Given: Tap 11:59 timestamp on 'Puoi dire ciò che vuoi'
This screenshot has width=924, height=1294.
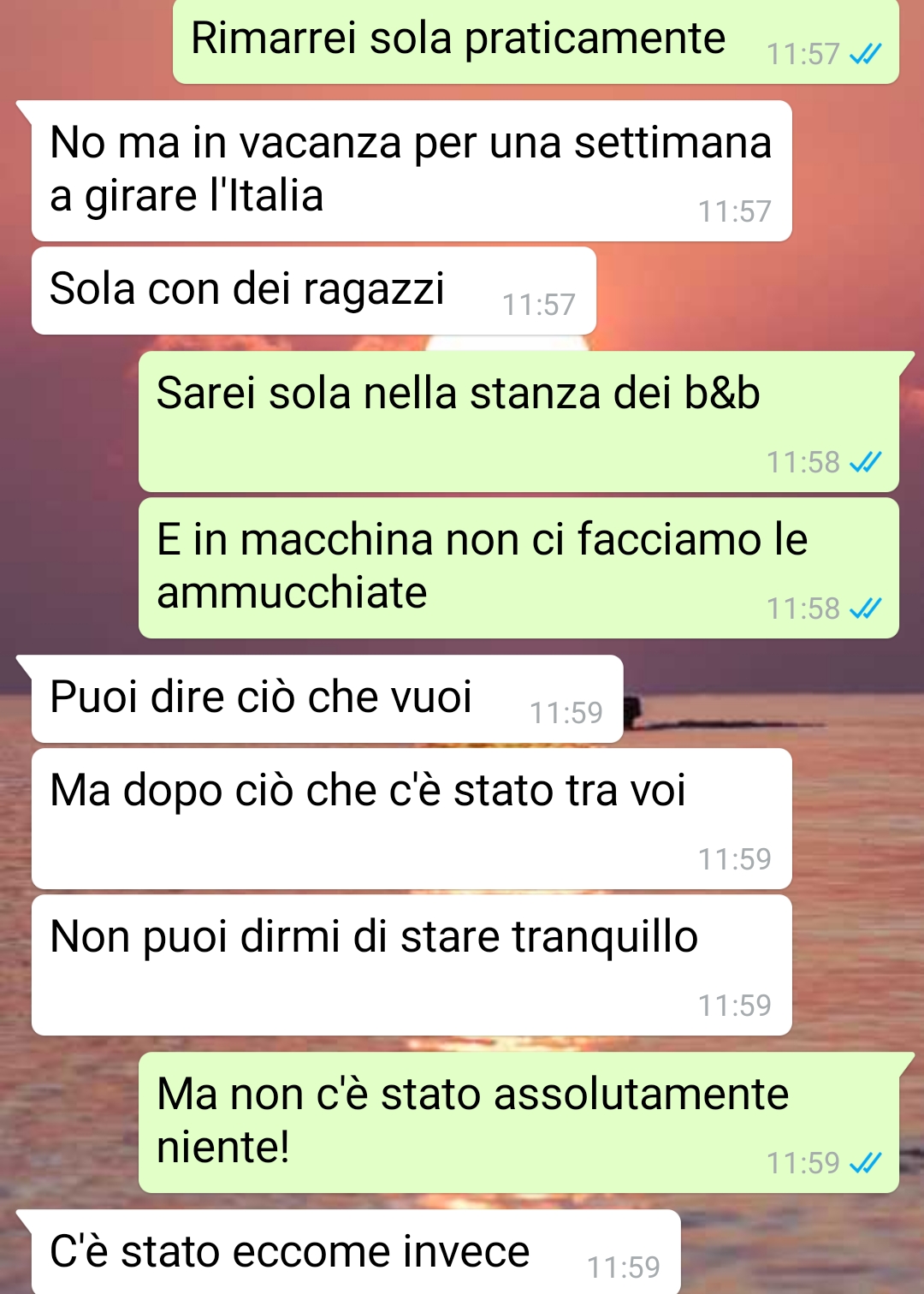Looking at the screenshot, I should coord(566,713).
